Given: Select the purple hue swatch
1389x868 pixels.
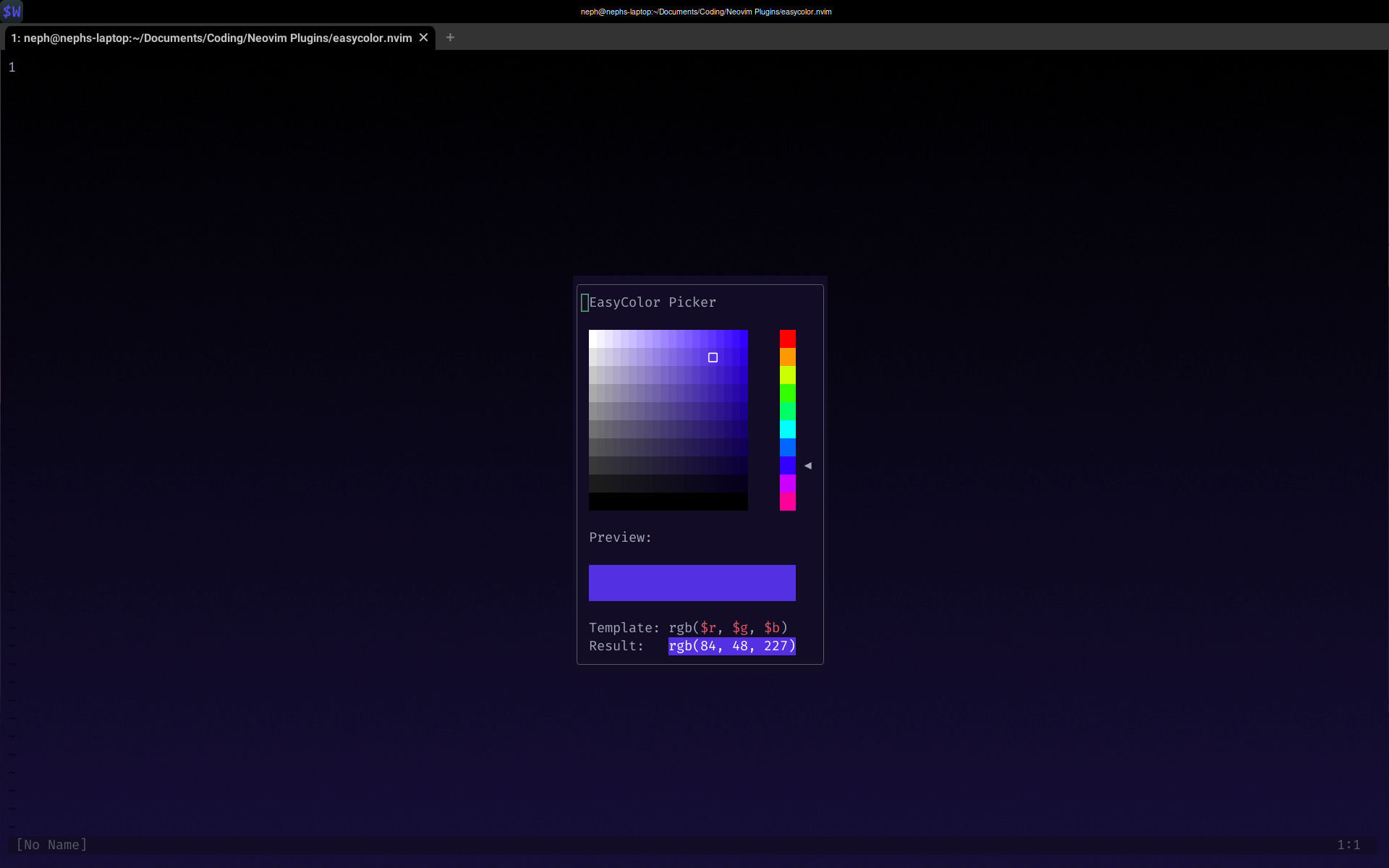Looking at the screenshot, I should (x=787, y=483).
